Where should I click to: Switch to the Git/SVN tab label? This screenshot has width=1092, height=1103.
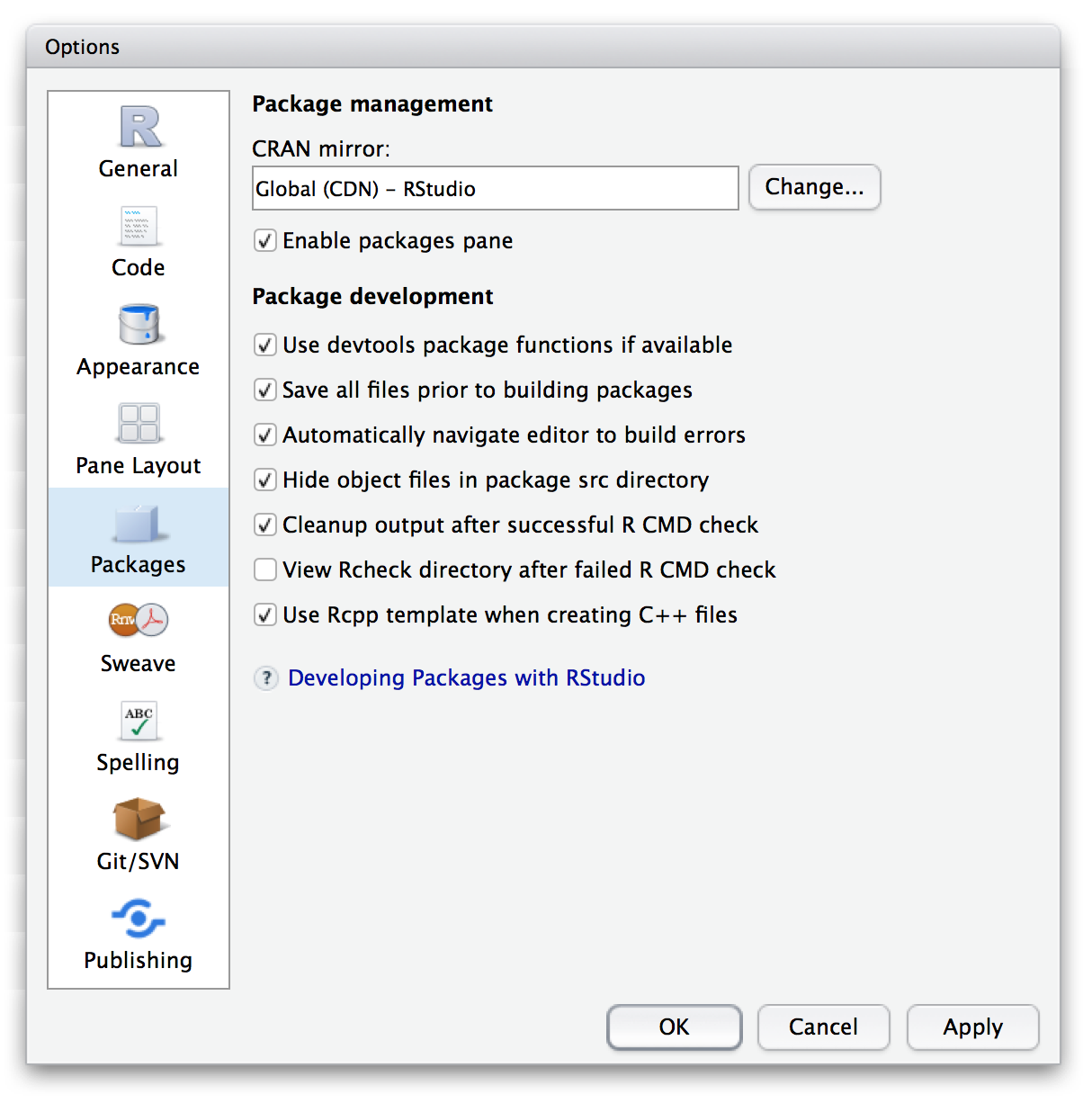click(x=139, y=861)
